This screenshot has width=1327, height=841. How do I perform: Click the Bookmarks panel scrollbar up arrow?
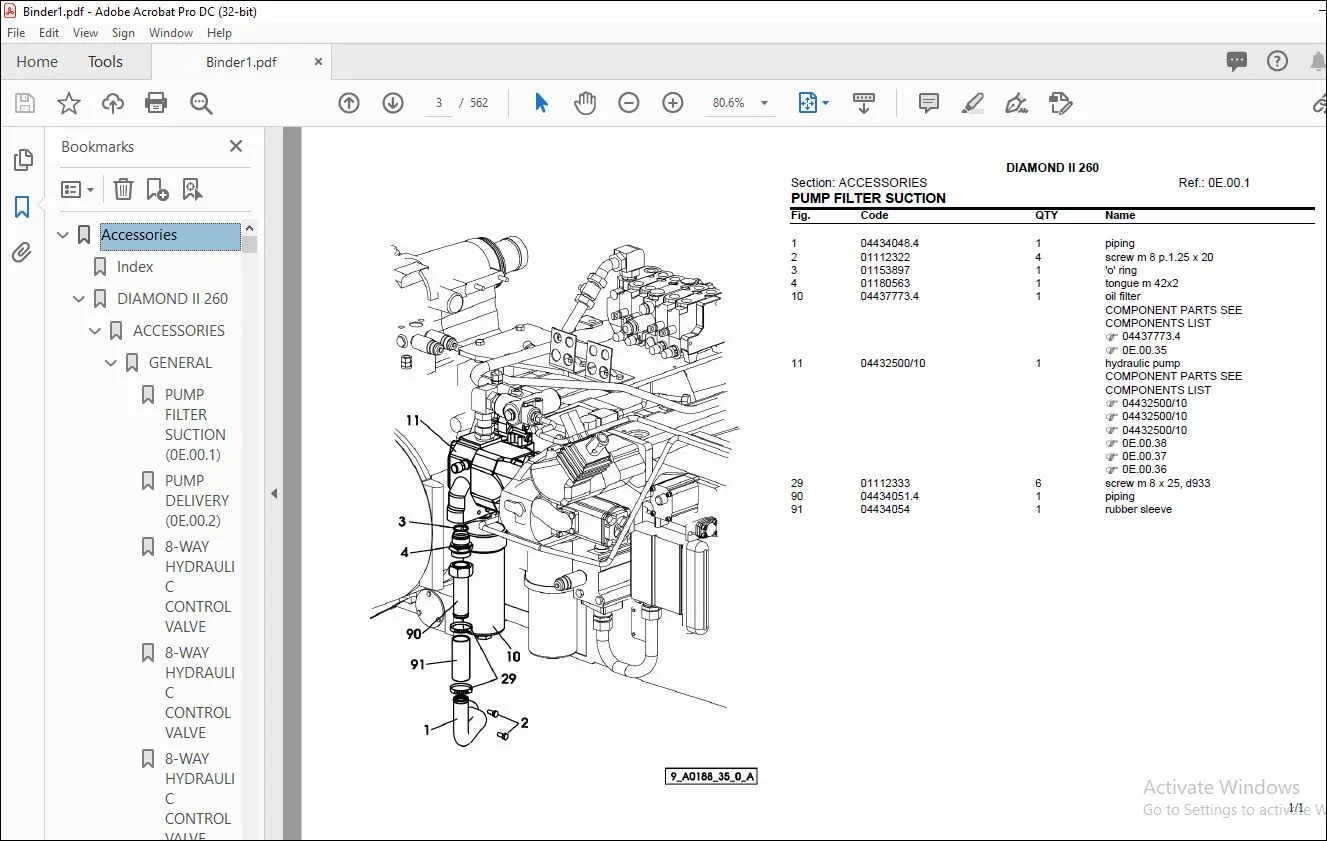tap(250, 228)
